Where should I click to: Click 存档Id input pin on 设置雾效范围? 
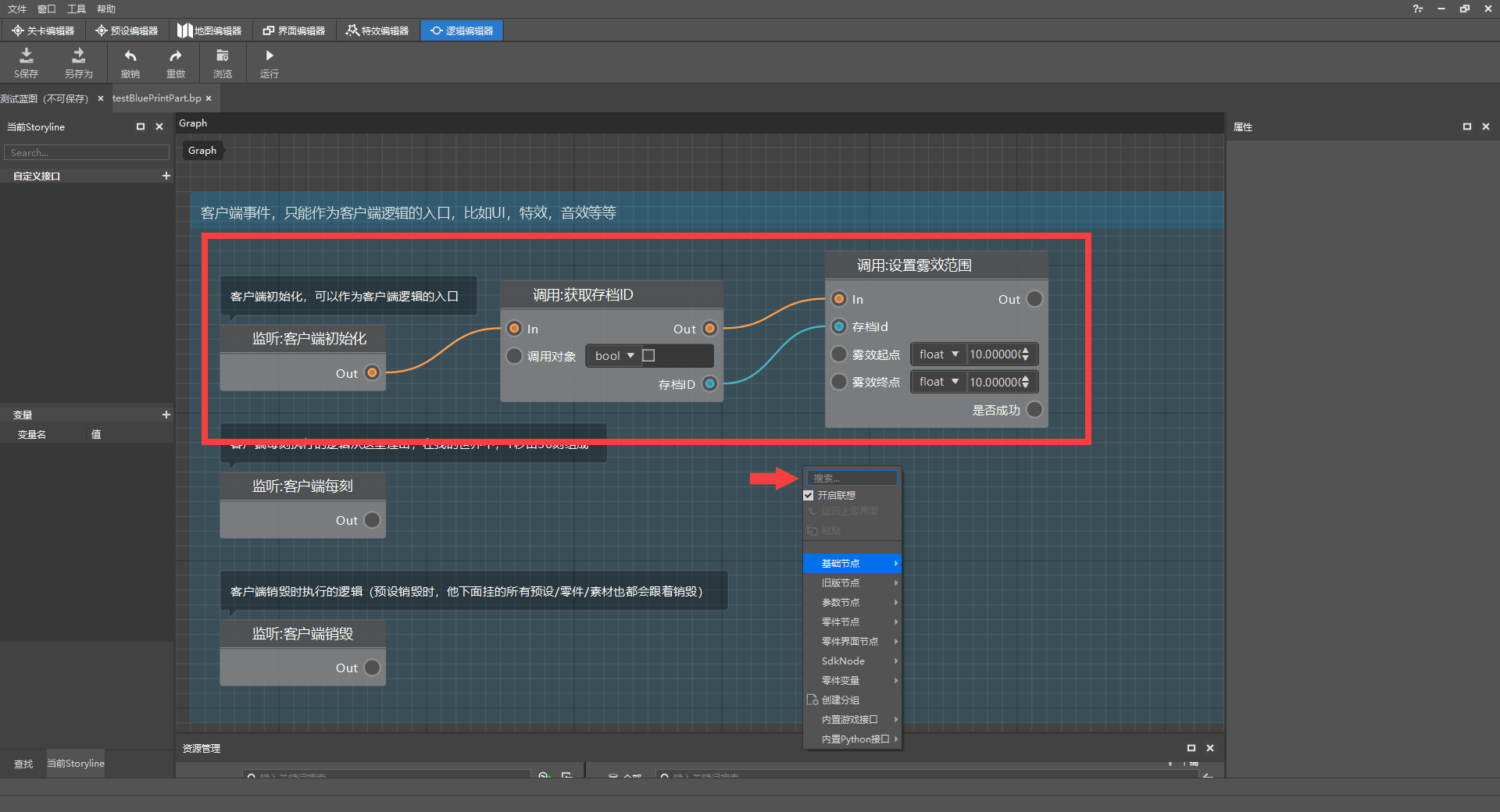[x=839, y=326]
